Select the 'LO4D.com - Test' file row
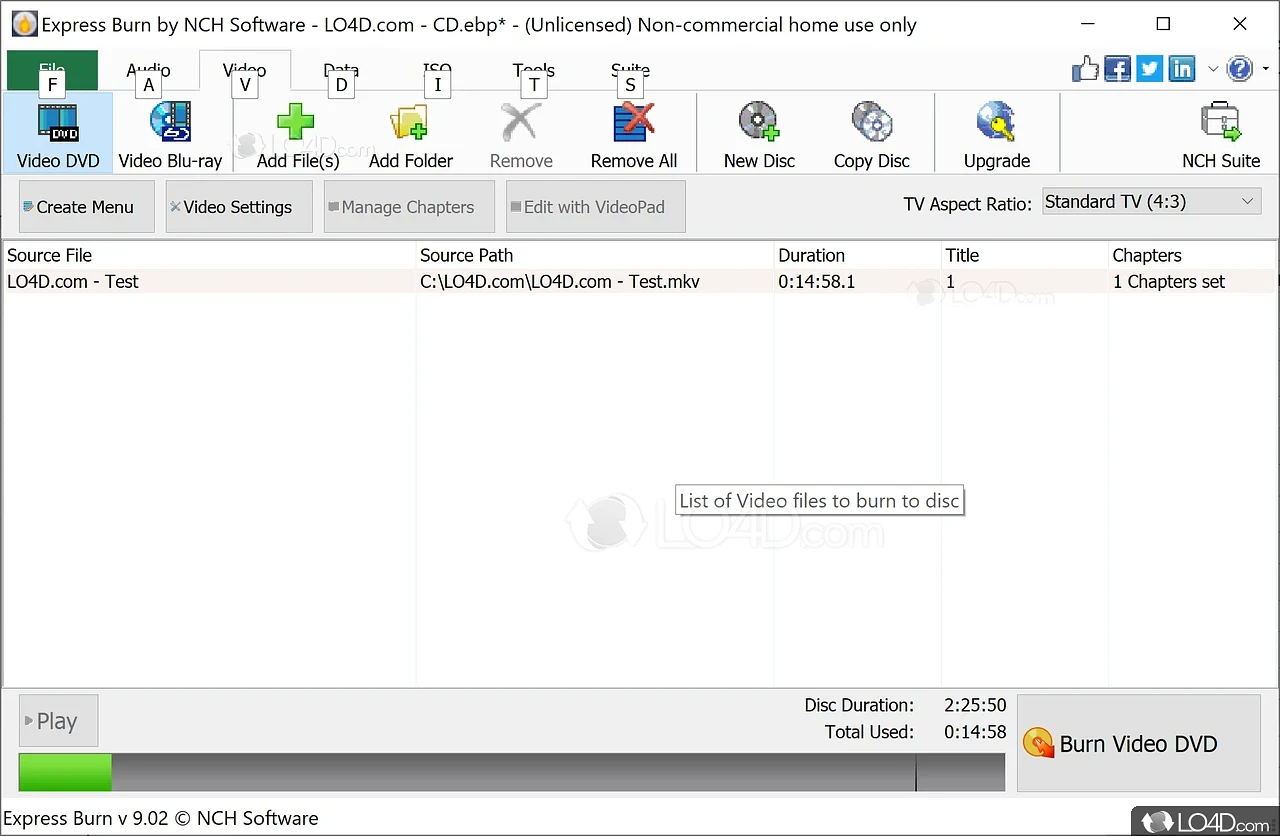This screenshot has width=1280, height=836. [640, 282]
